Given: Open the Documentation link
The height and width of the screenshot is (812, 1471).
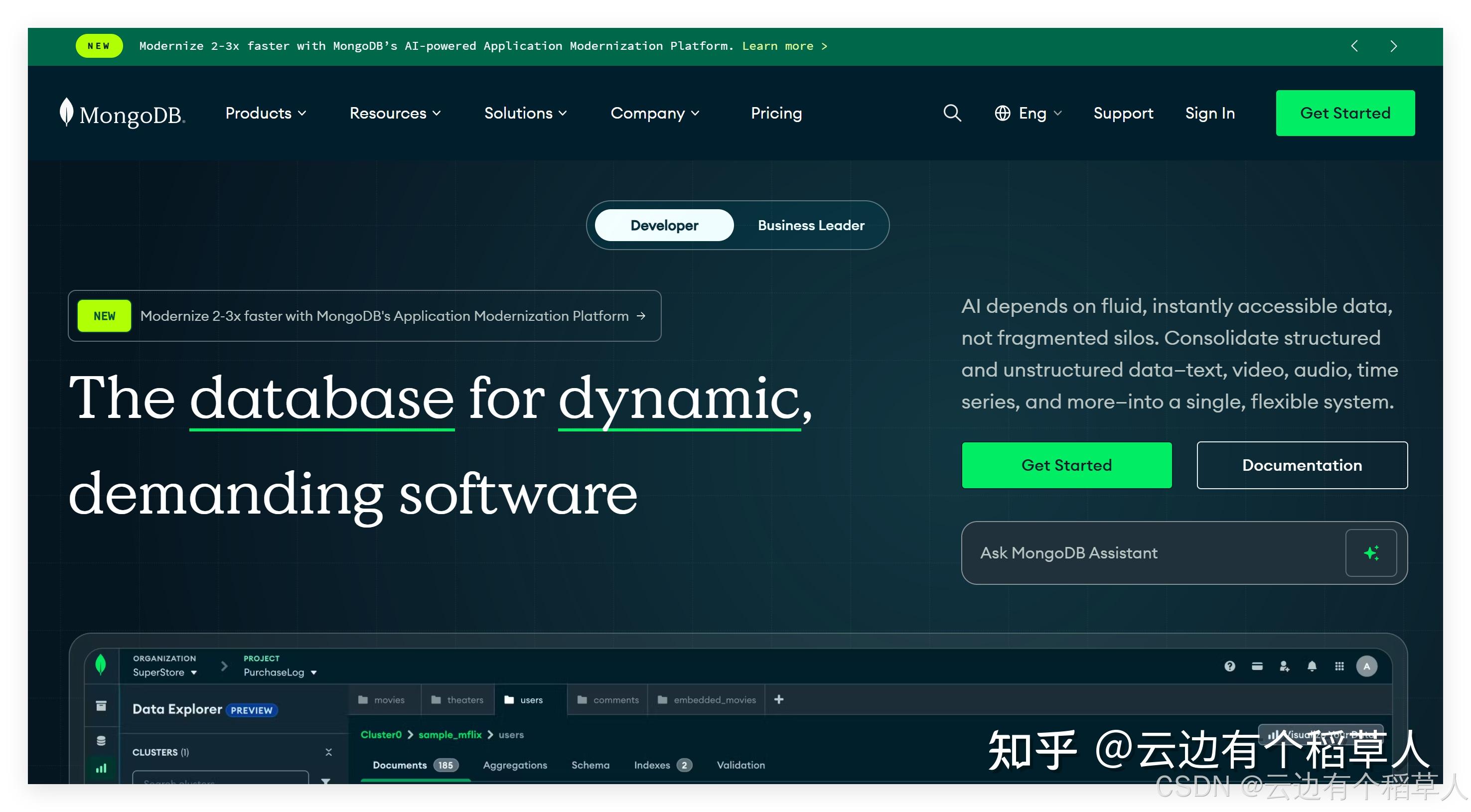Looking at the screenshot, I should coord(1302,465).
